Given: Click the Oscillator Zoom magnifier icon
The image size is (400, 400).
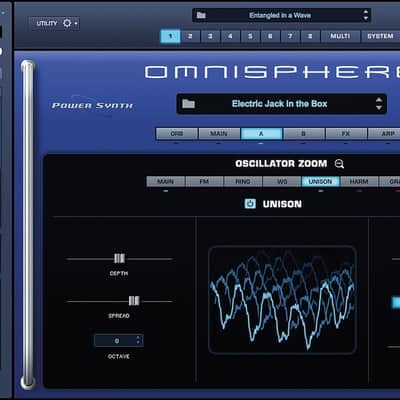Looking at the screenshot, I should (x=339, y=164).
